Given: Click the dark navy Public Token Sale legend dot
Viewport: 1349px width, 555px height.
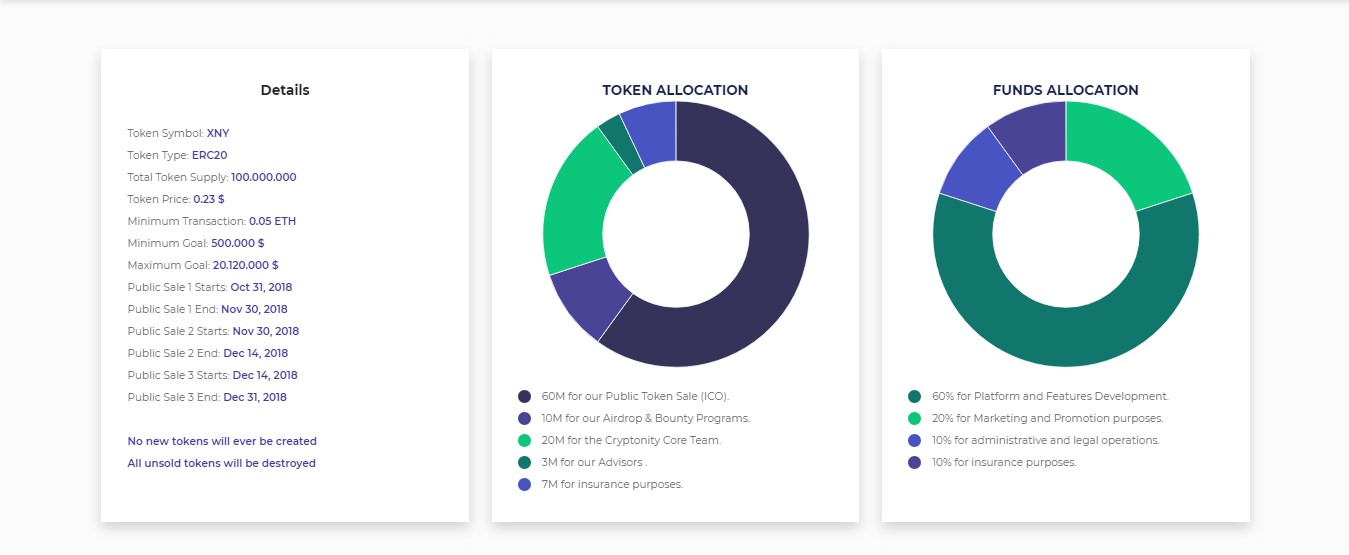Looking at the screenshot, I should (524, 396).
